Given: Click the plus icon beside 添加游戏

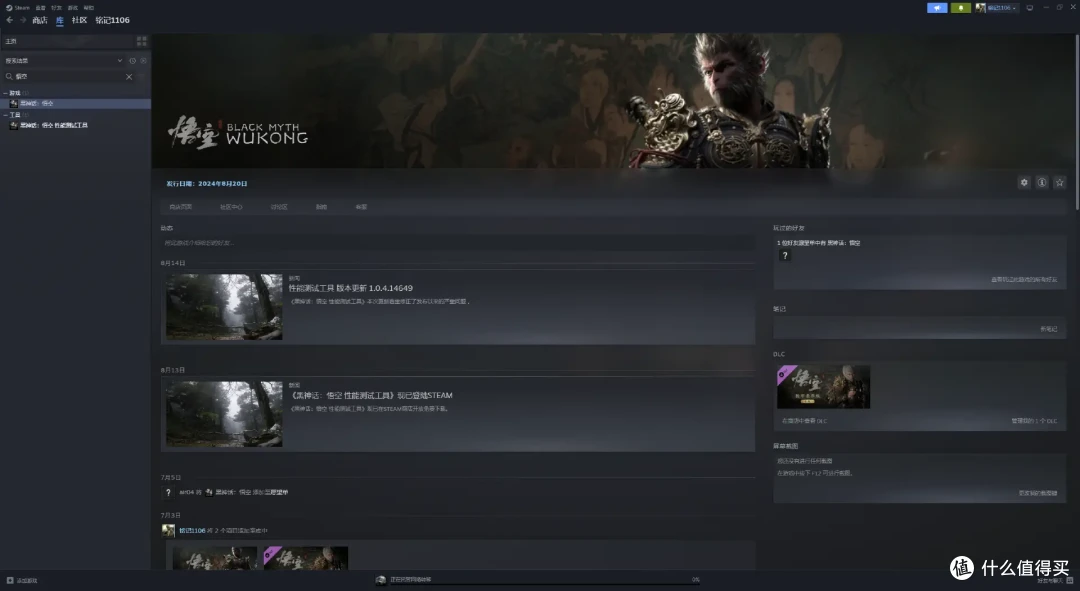Looking at the screenshot, I should 10,581.
